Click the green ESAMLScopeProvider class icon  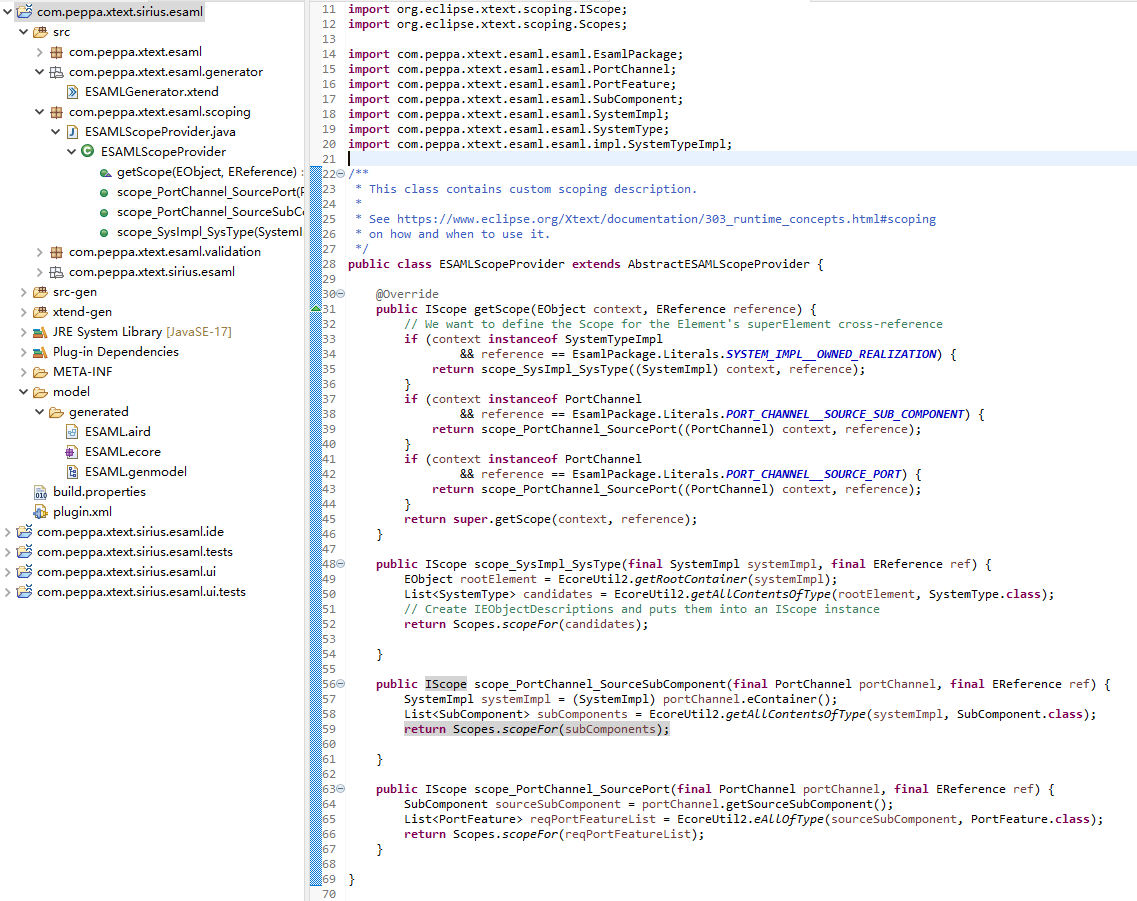pyautogui.click(x=88, y=151)
